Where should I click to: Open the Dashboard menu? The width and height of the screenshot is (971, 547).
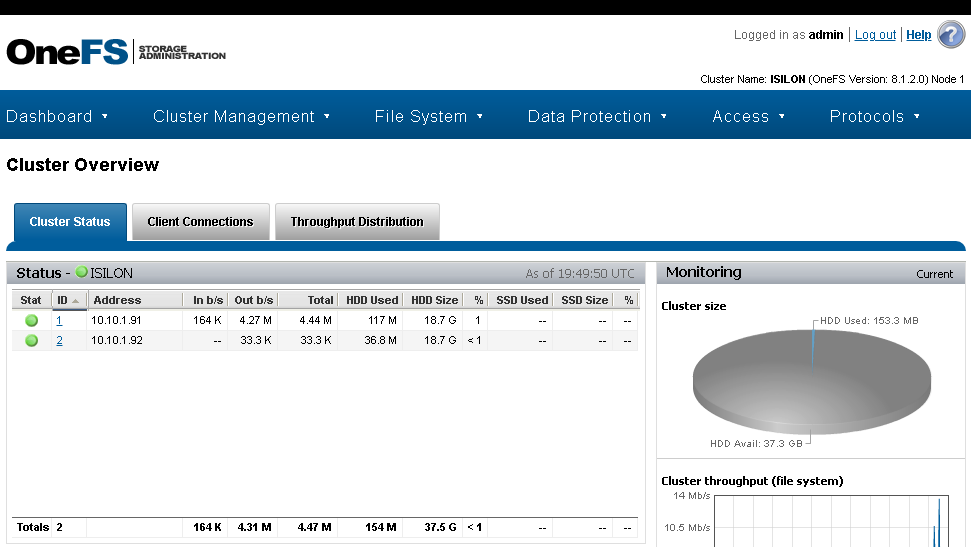pos(49,116)
